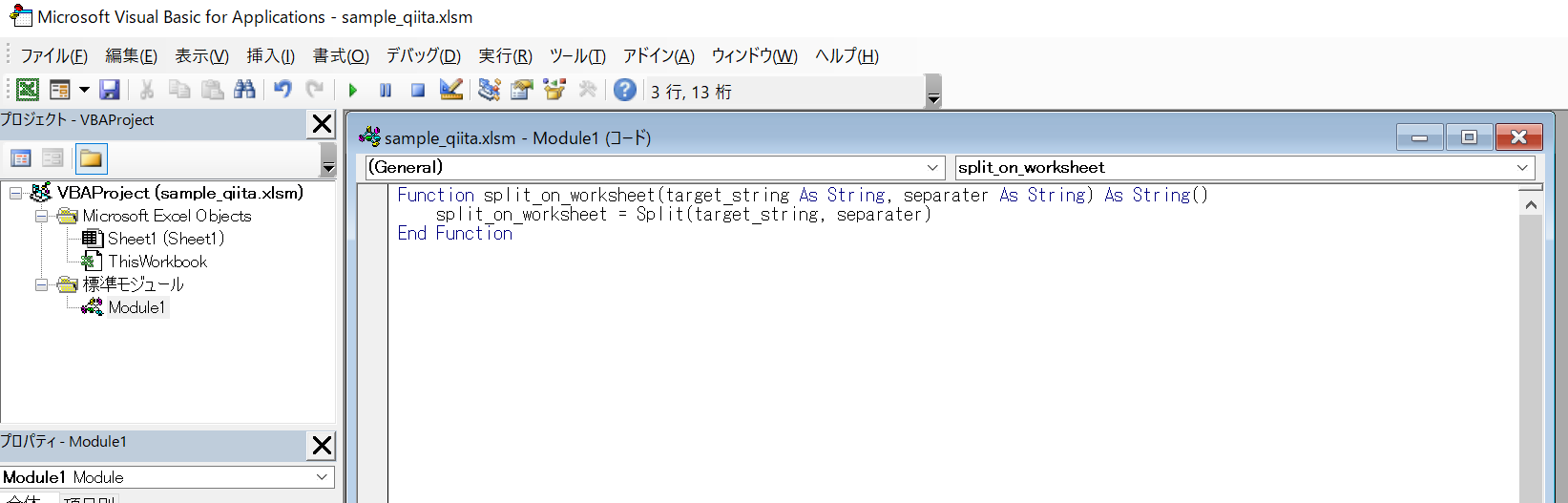
Task: Collapse Microsoft Excel Objects folder
Action: [41, 216]
